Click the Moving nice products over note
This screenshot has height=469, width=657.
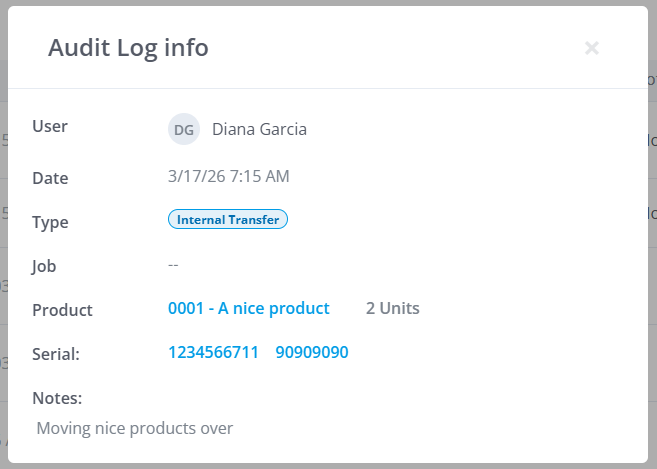135,428
